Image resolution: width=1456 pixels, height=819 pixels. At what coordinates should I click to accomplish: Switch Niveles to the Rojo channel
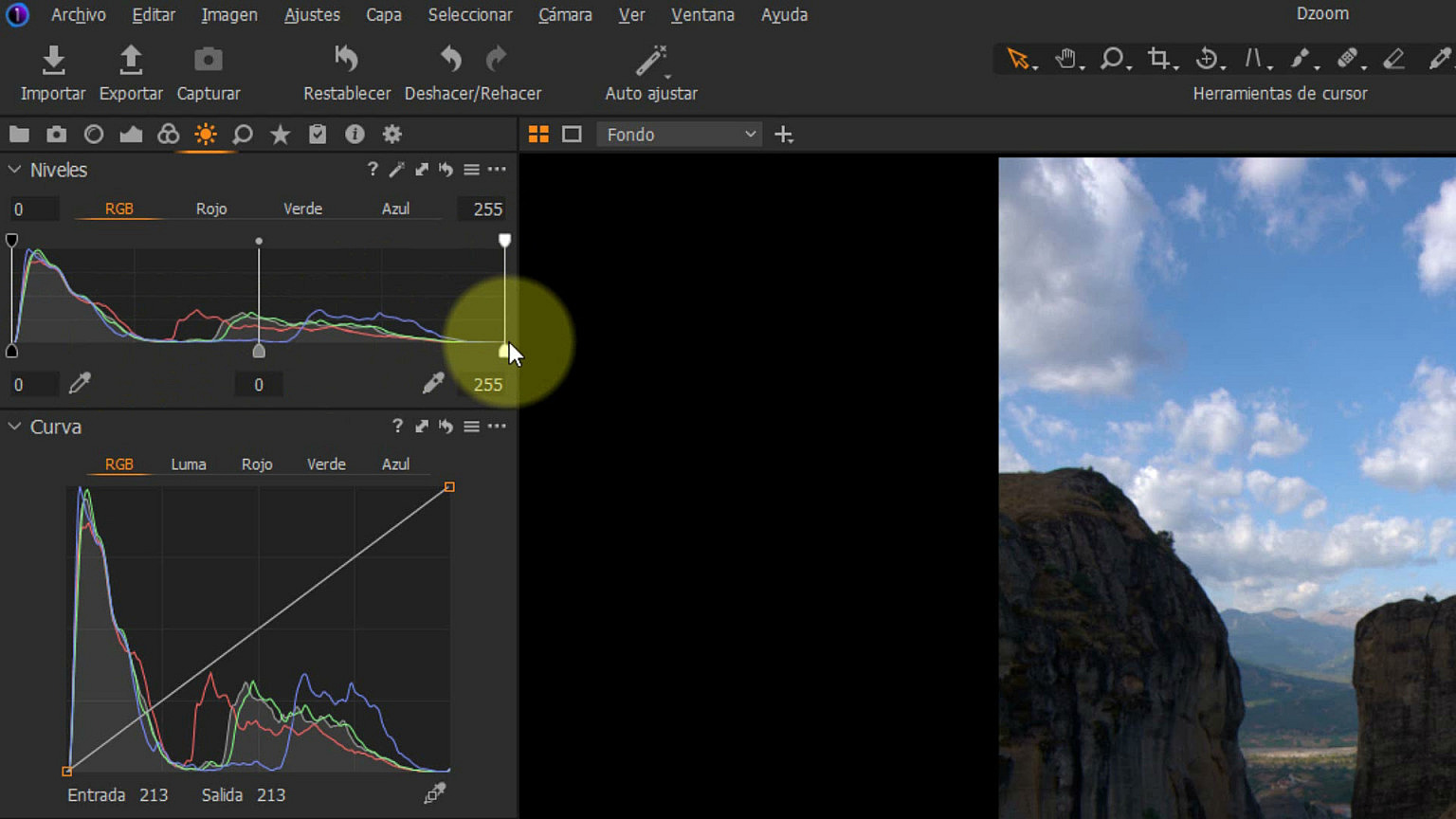(x=210, y=209)
